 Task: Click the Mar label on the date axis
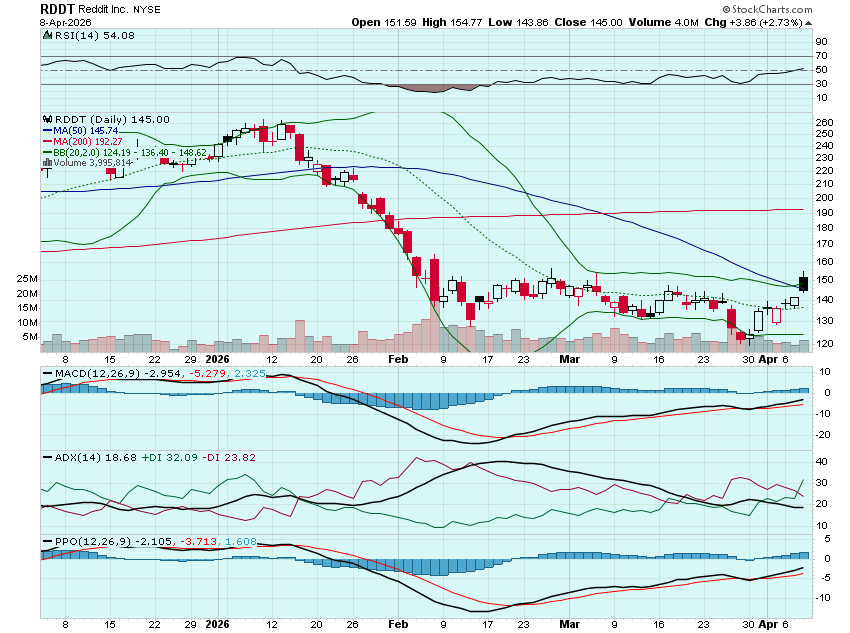click(x=569, y=358)
